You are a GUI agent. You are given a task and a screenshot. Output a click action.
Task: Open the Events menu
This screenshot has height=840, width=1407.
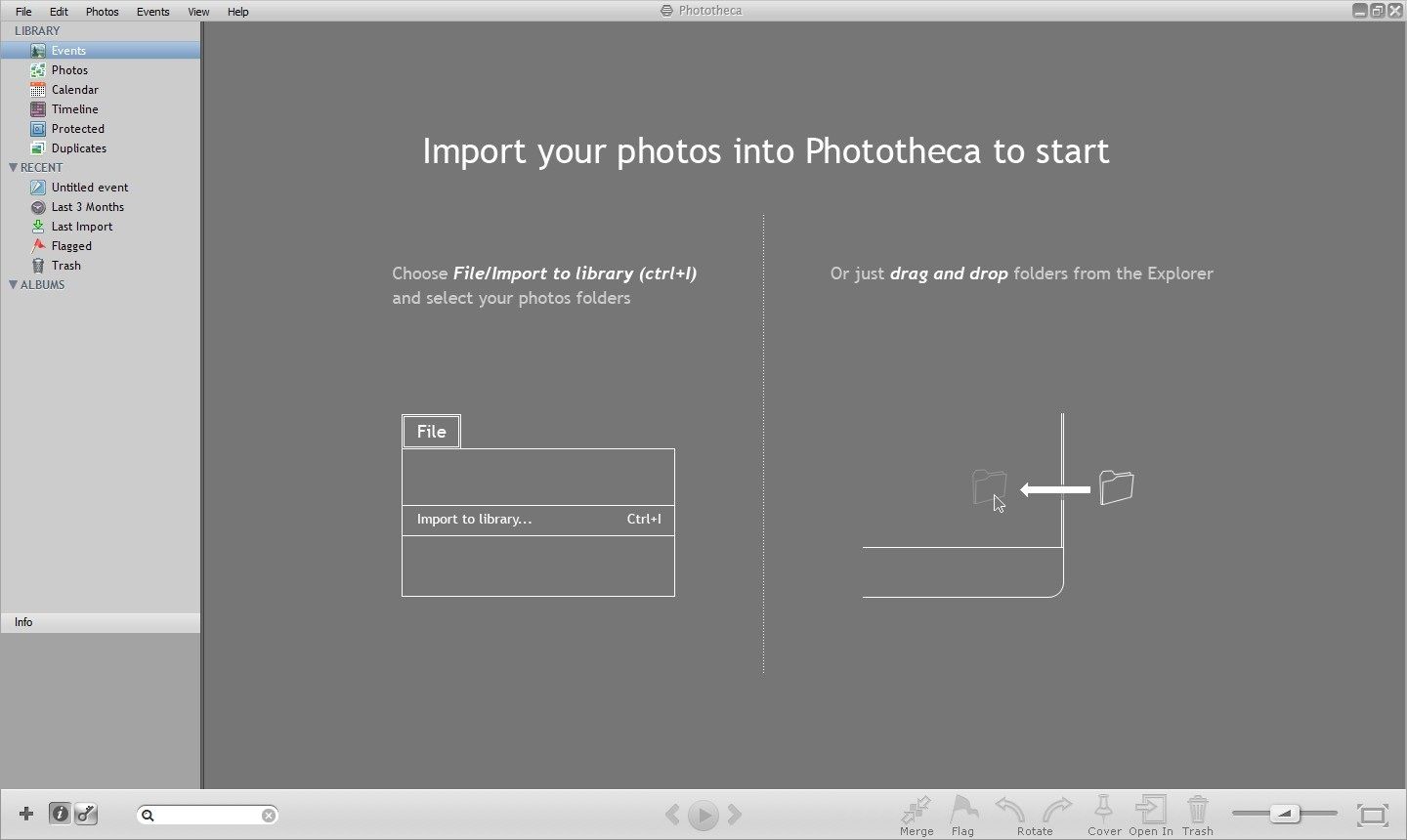click(152, 12)
